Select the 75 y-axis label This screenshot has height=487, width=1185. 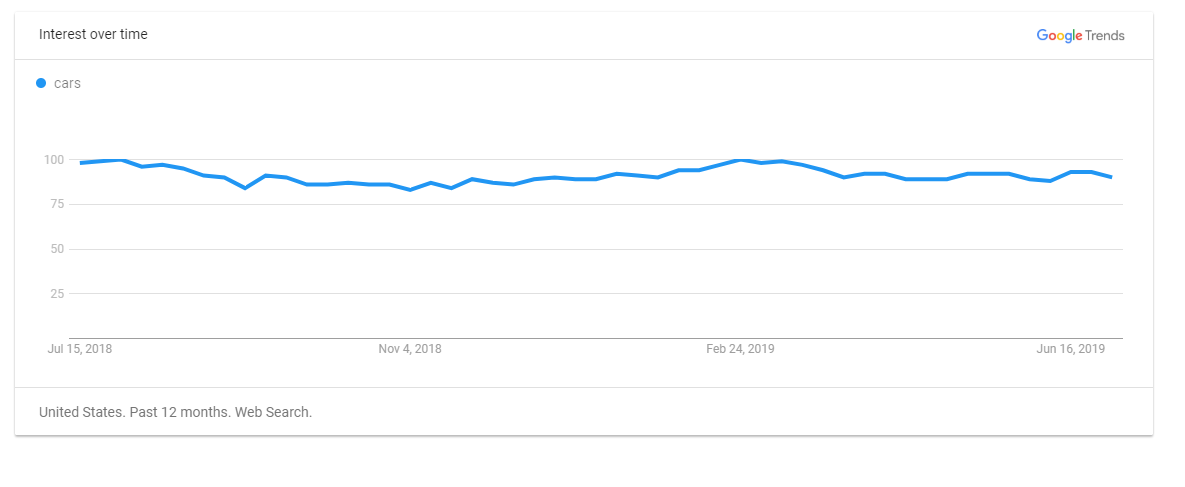[57, 204]
